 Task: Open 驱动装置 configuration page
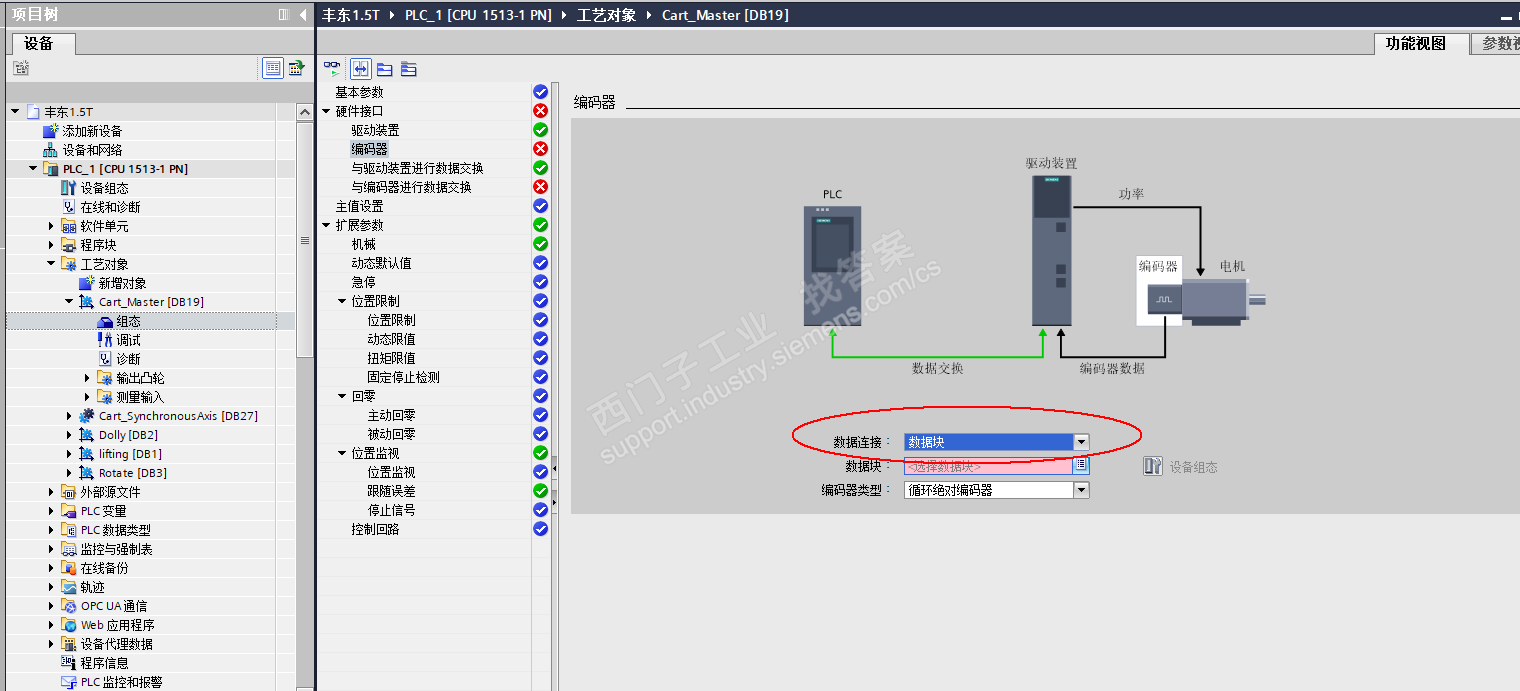tap(375, 130)
